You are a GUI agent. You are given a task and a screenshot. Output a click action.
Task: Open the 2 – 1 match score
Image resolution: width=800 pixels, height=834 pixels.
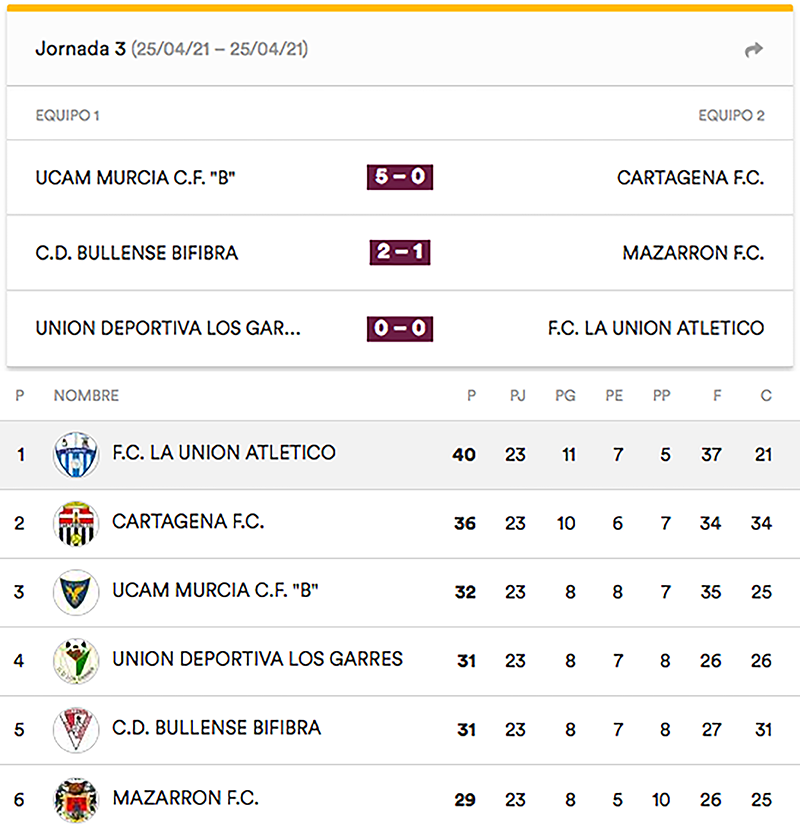[400, 253]
